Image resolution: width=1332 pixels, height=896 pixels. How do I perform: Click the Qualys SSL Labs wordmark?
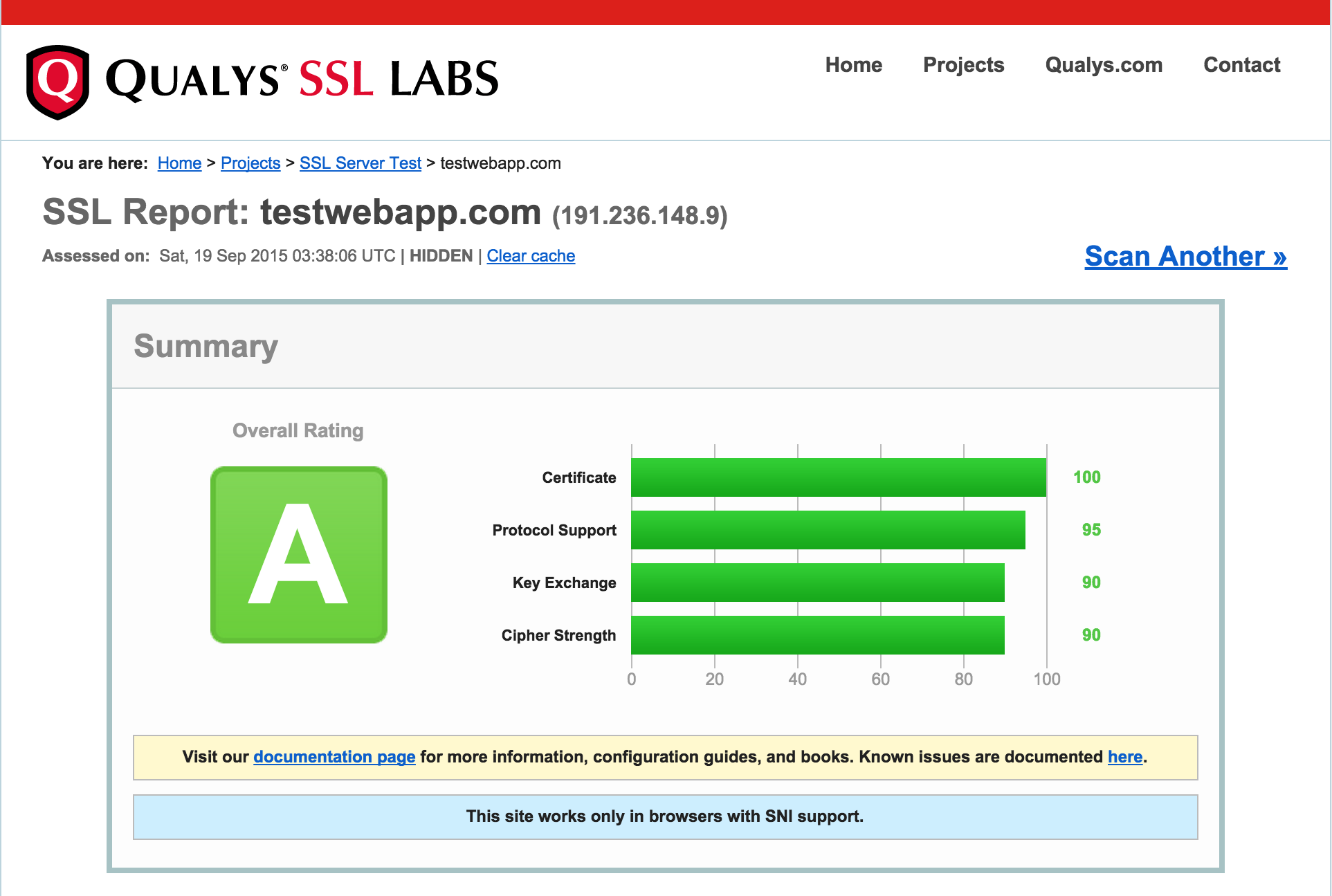tap(302, 79)
